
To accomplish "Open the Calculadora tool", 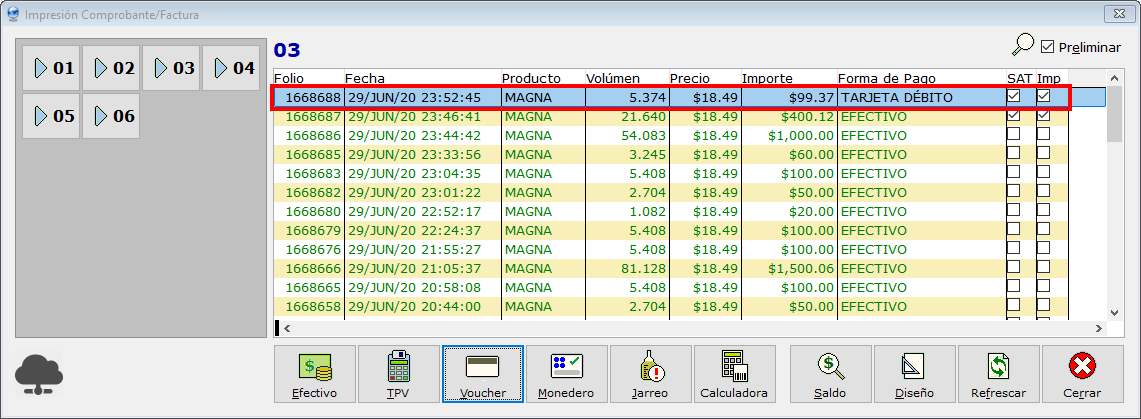I will tap(734, 375).
